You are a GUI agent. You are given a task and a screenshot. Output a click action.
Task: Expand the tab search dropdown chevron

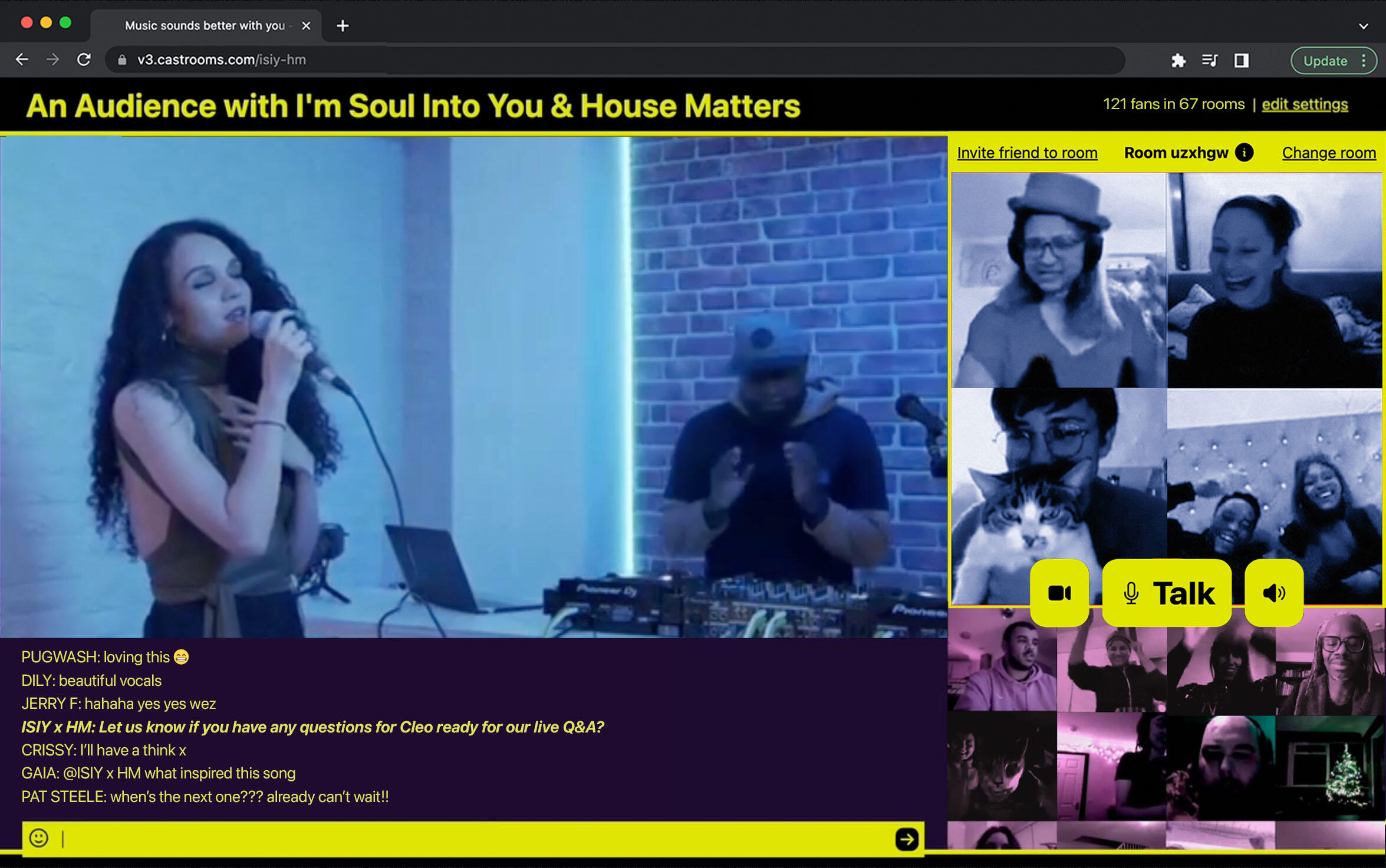click(x=1364, y=26)
